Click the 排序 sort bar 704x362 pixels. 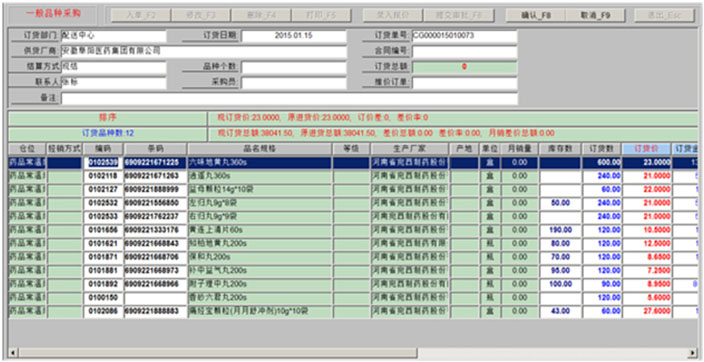click(x=107, y=118)
